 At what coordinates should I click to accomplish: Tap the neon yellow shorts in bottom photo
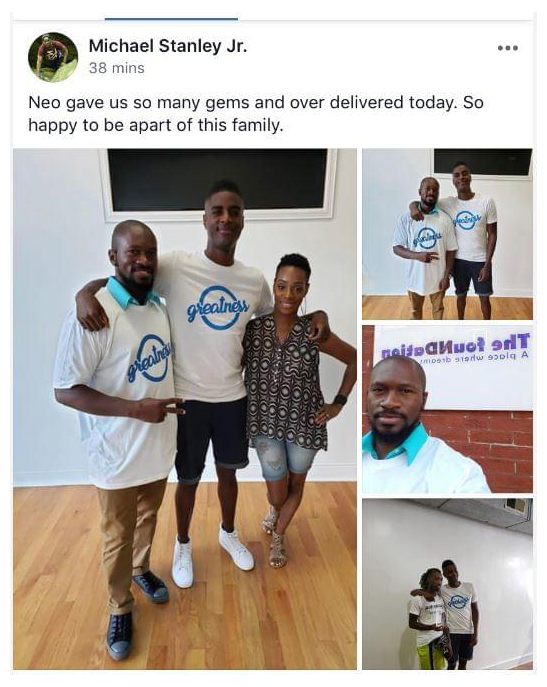[432, 655]
